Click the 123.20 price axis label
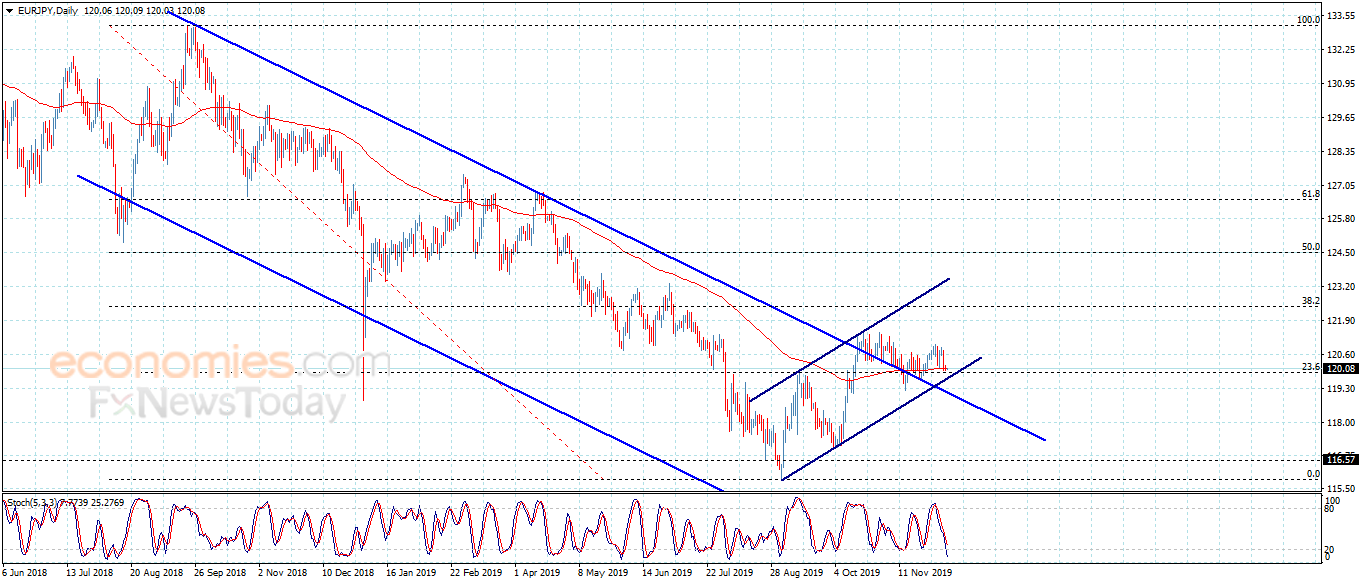1362x584 pixels. 1340,287
